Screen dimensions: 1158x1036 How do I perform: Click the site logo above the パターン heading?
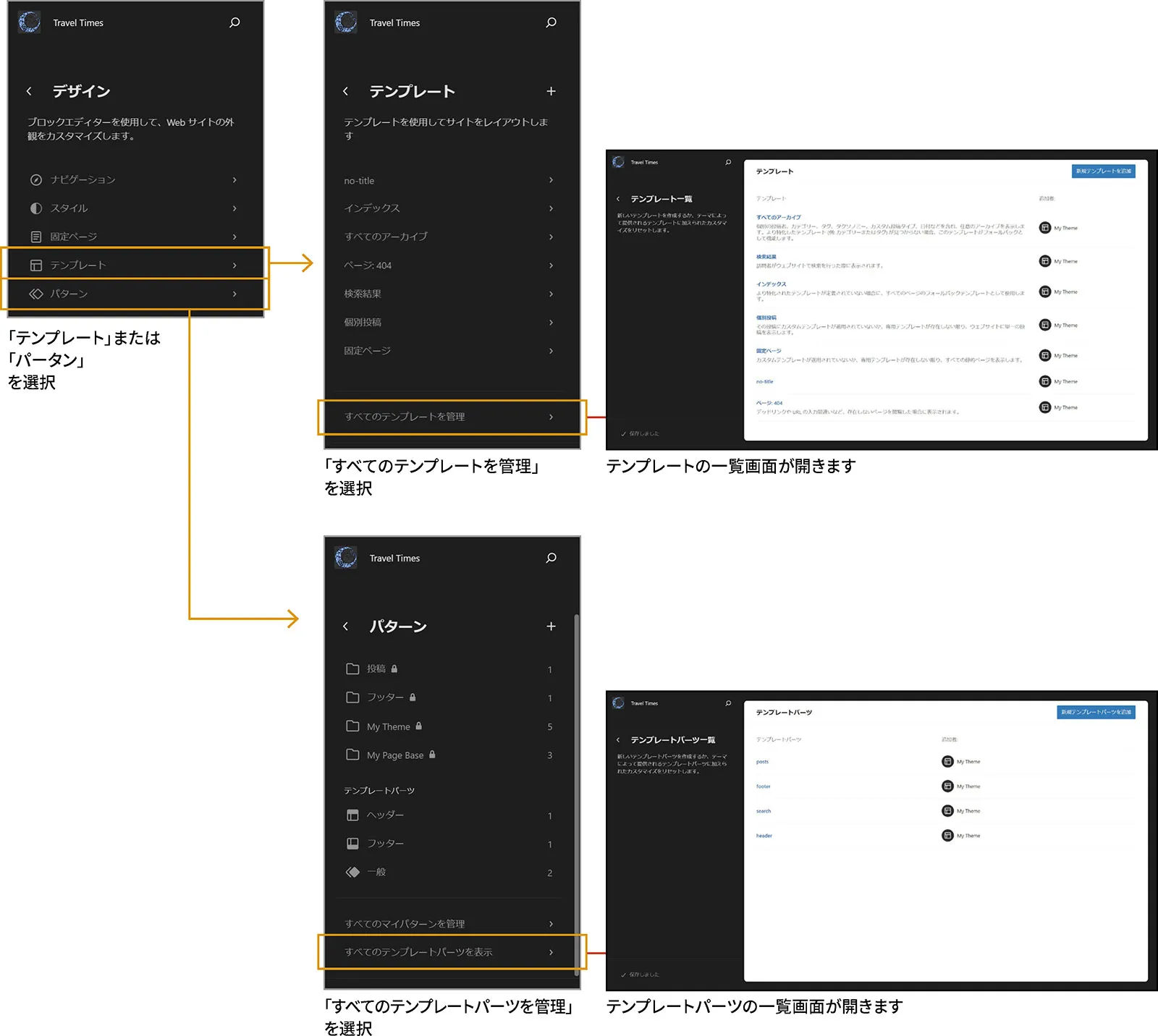(346, 558)
